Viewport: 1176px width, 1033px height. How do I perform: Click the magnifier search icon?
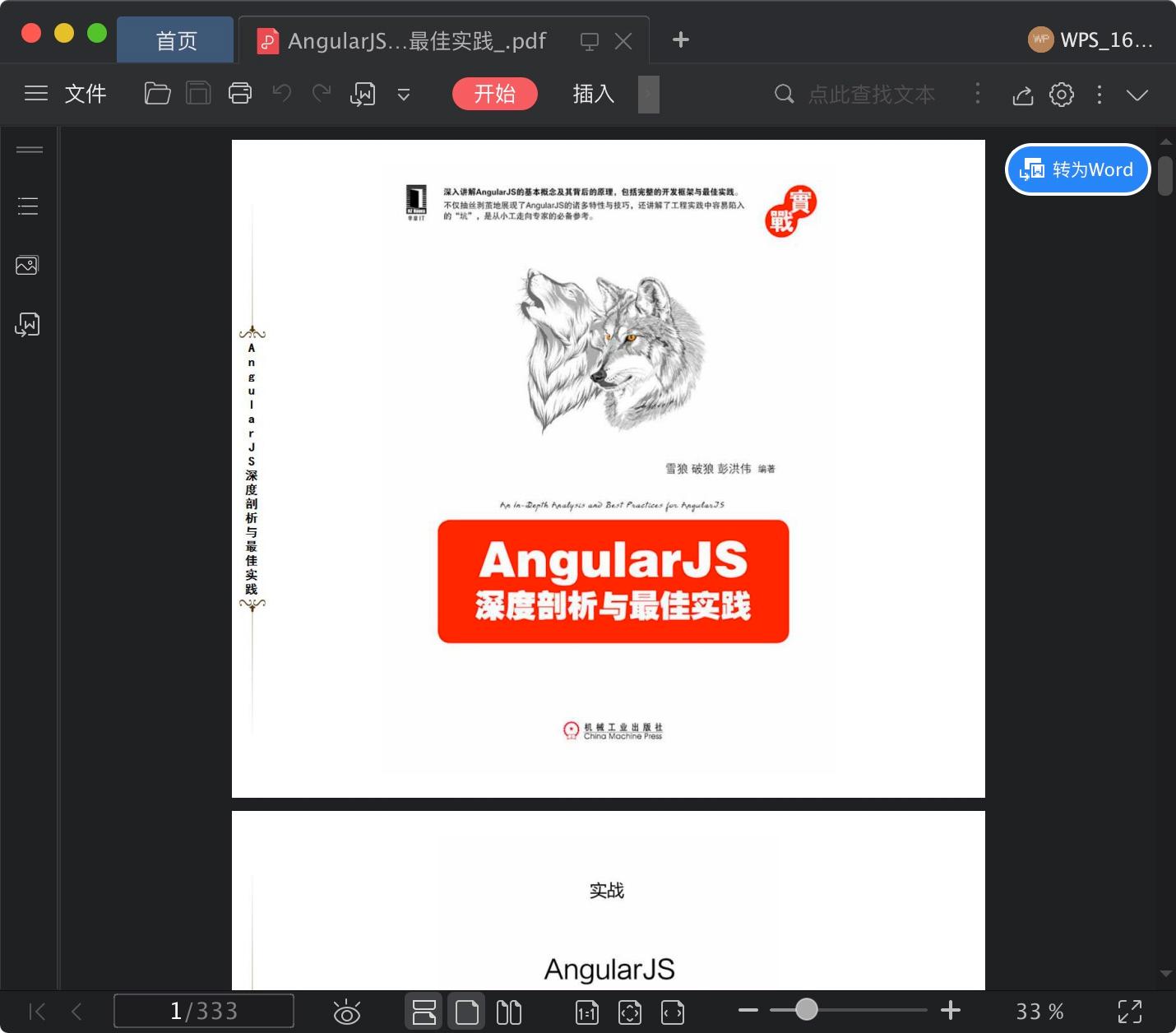pyautogui.click(x=785, y=95)
